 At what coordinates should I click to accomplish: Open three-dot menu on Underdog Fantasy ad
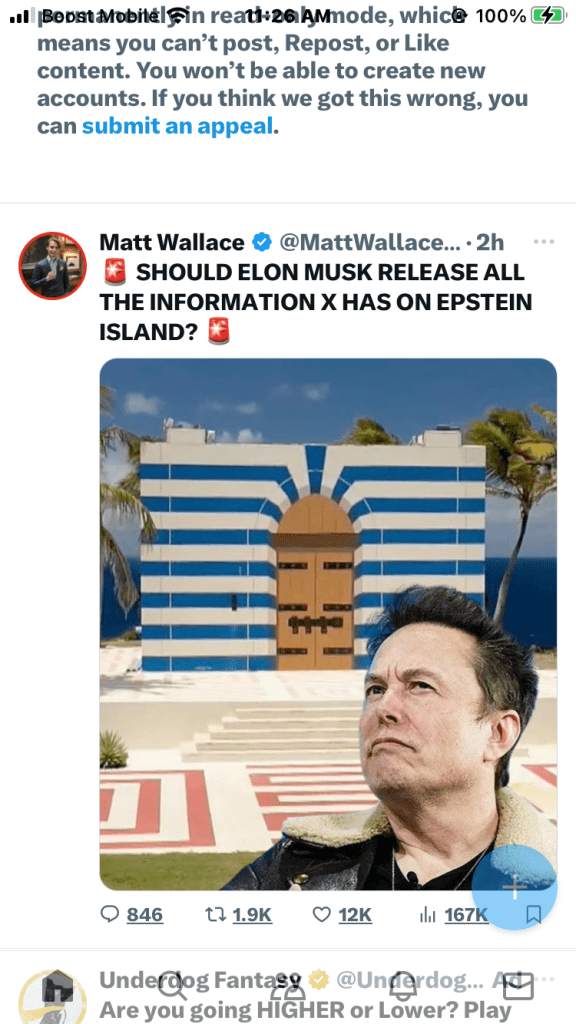(546, 980)
